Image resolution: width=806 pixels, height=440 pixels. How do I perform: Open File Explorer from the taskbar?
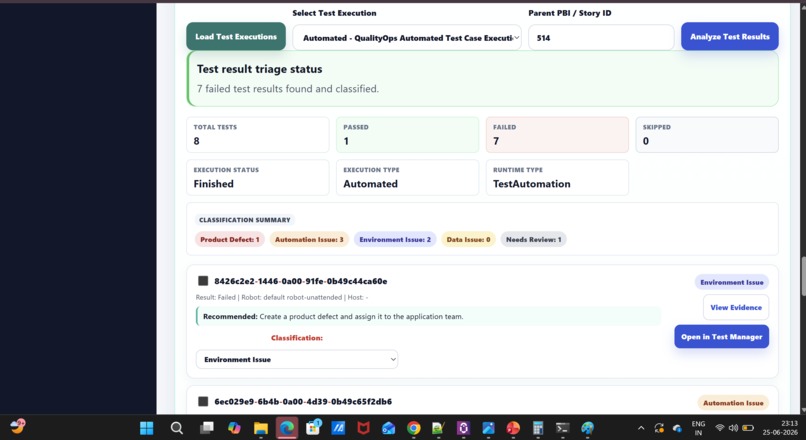coord(261,428)
